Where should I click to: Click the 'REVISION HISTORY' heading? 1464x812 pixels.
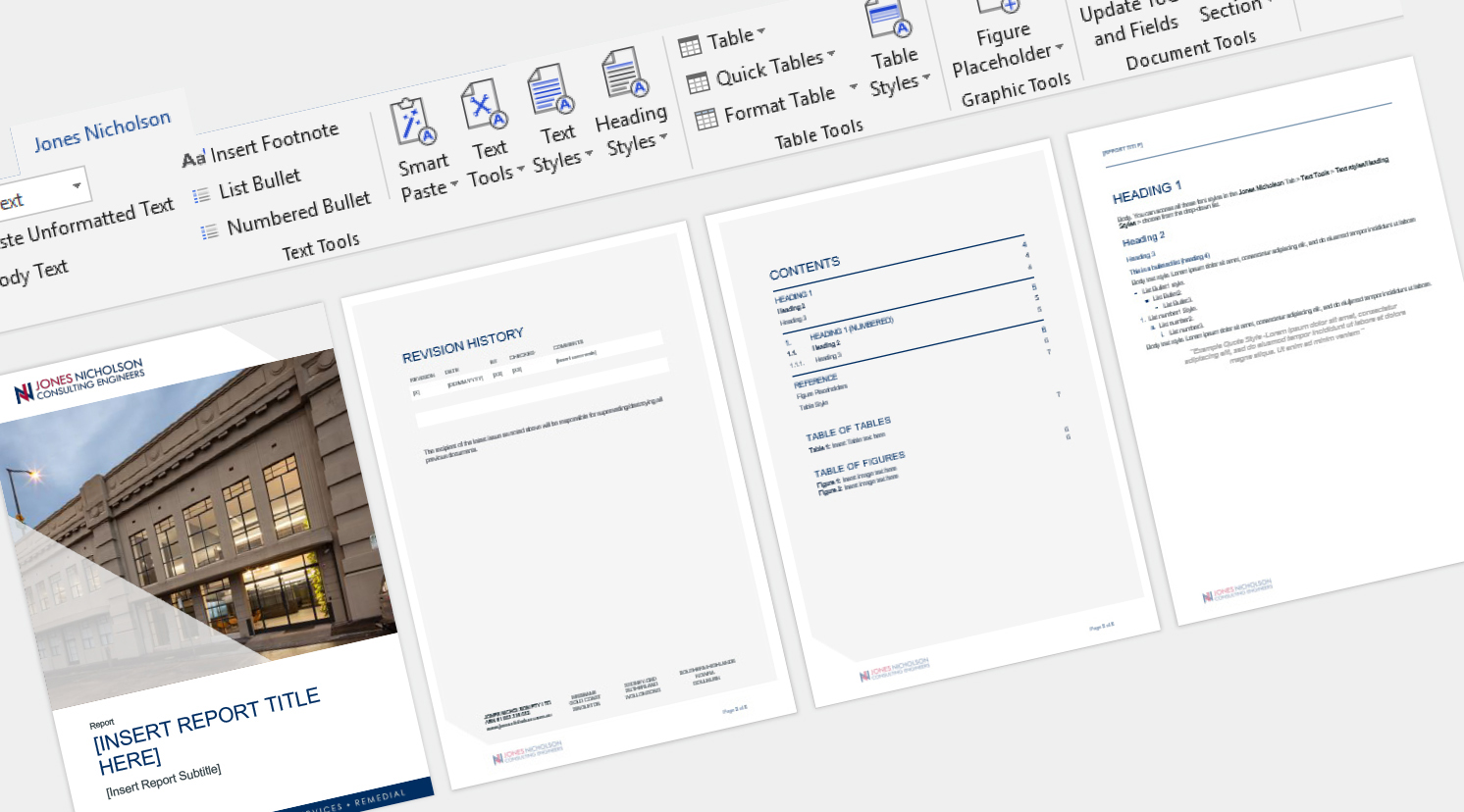click(463, 345)
